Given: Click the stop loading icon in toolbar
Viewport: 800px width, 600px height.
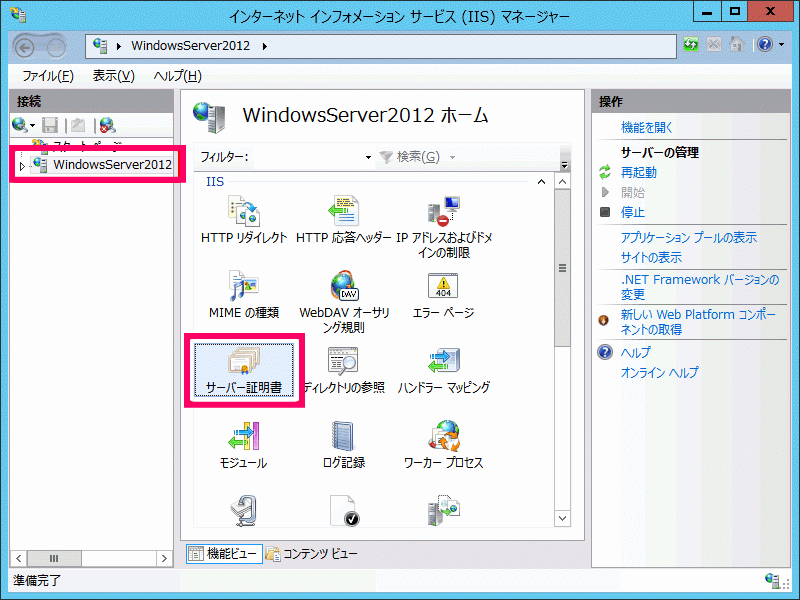Looking at the screenshot, I should point(714,45).
